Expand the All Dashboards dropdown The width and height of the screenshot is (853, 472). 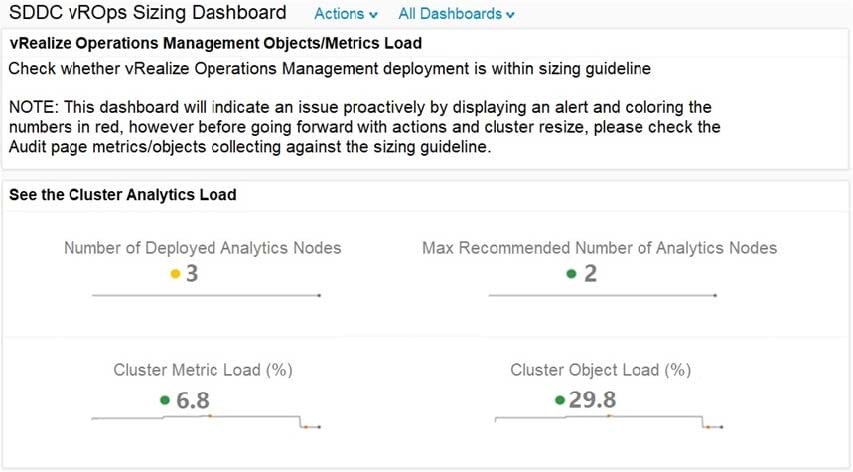[x=456, y=14]
